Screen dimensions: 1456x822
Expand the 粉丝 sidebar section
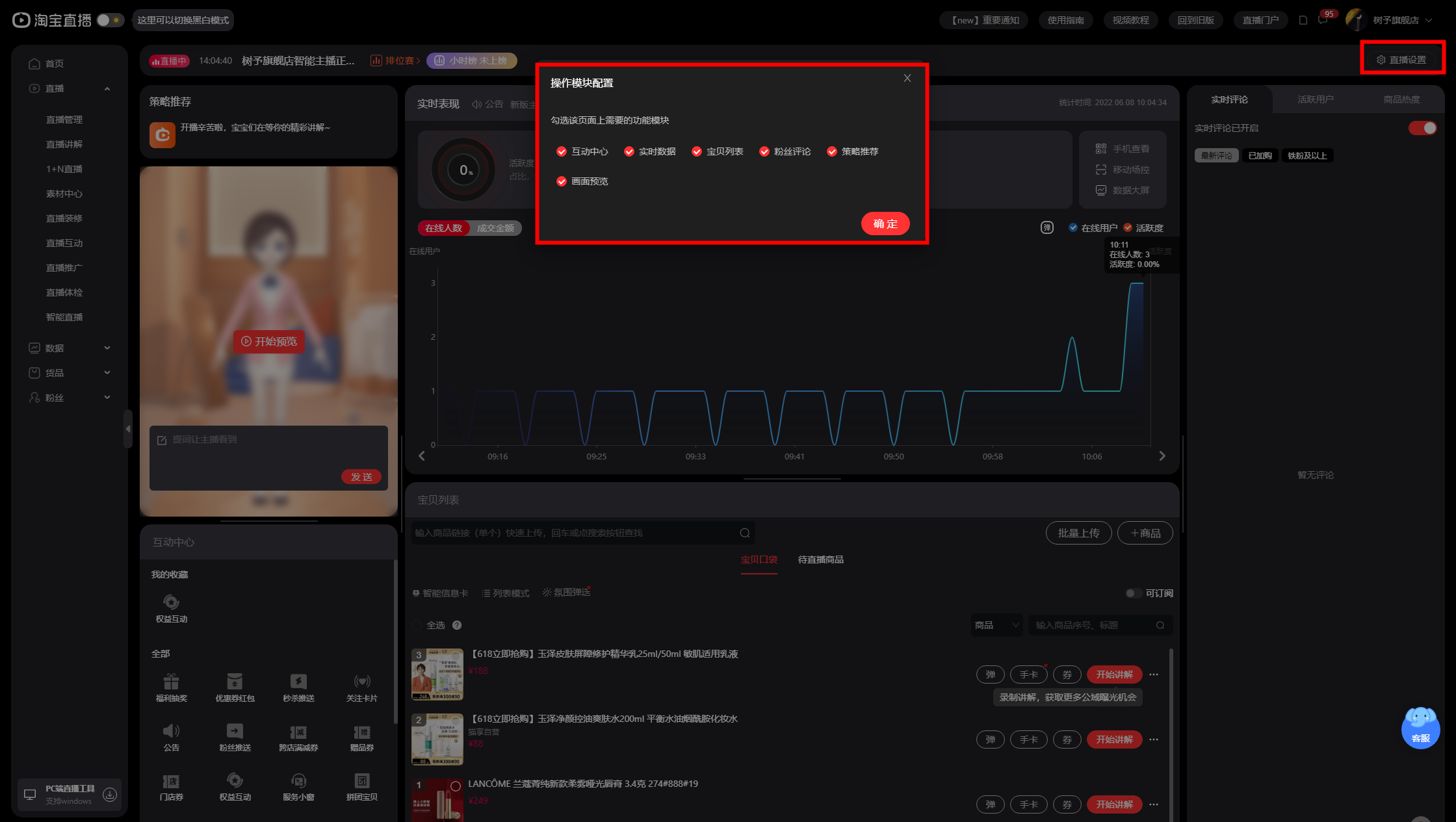pyautogui.click(x=69, y=398)
